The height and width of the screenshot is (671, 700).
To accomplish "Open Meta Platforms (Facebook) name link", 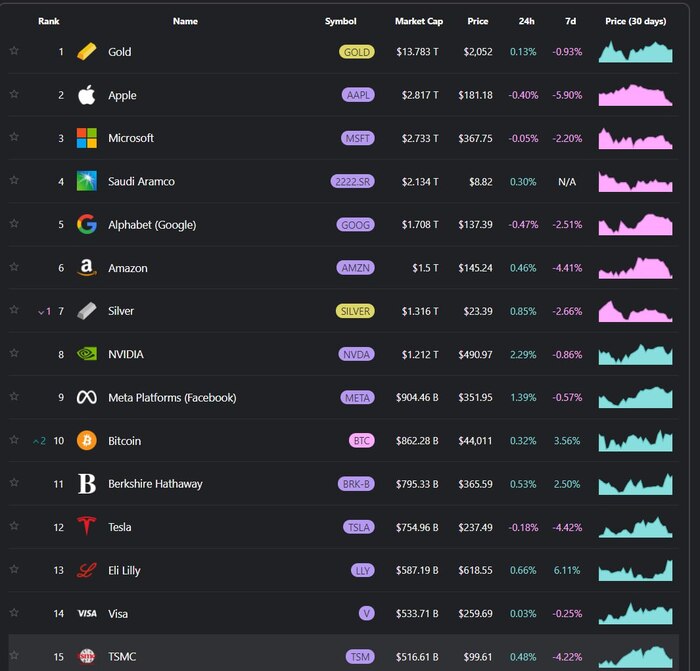I will (172, 398).
